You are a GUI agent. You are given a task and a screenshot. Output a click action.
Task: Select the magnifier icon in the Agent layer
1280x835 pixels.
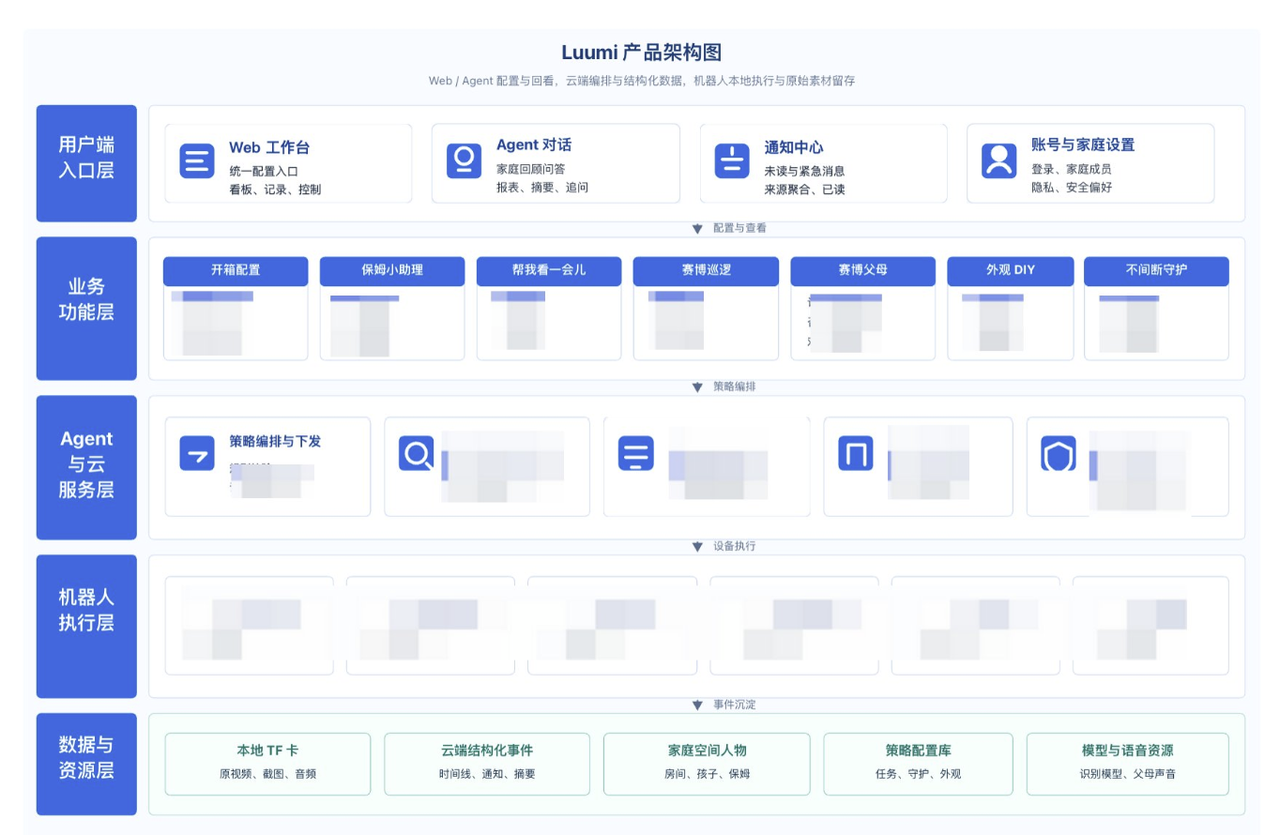pos(417,453)
